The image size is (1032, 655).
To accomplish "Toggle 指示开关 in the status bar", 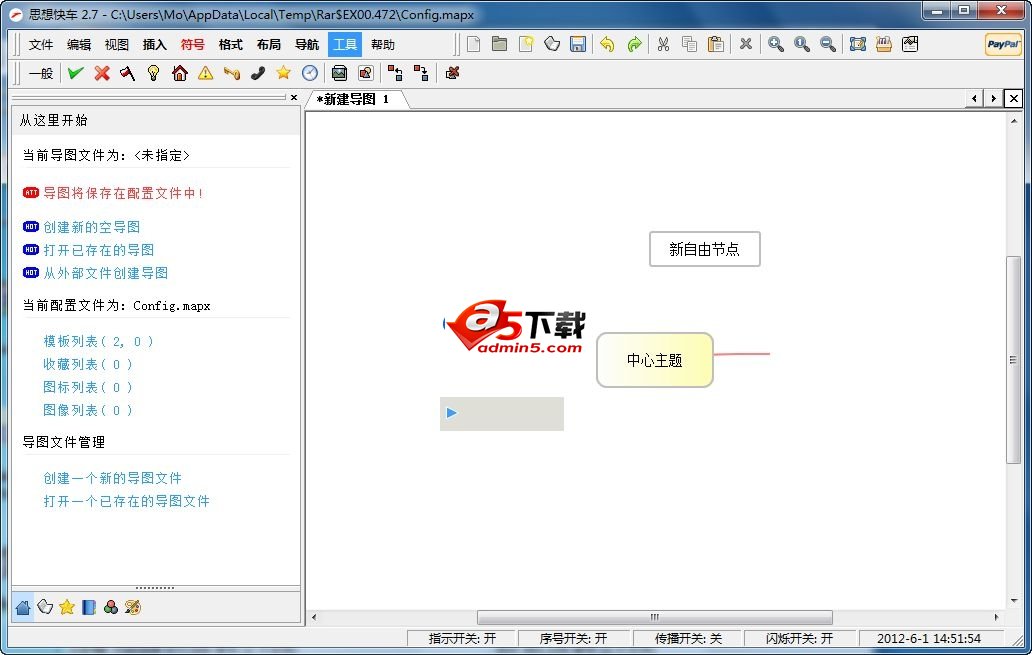I will coord(461,637).
